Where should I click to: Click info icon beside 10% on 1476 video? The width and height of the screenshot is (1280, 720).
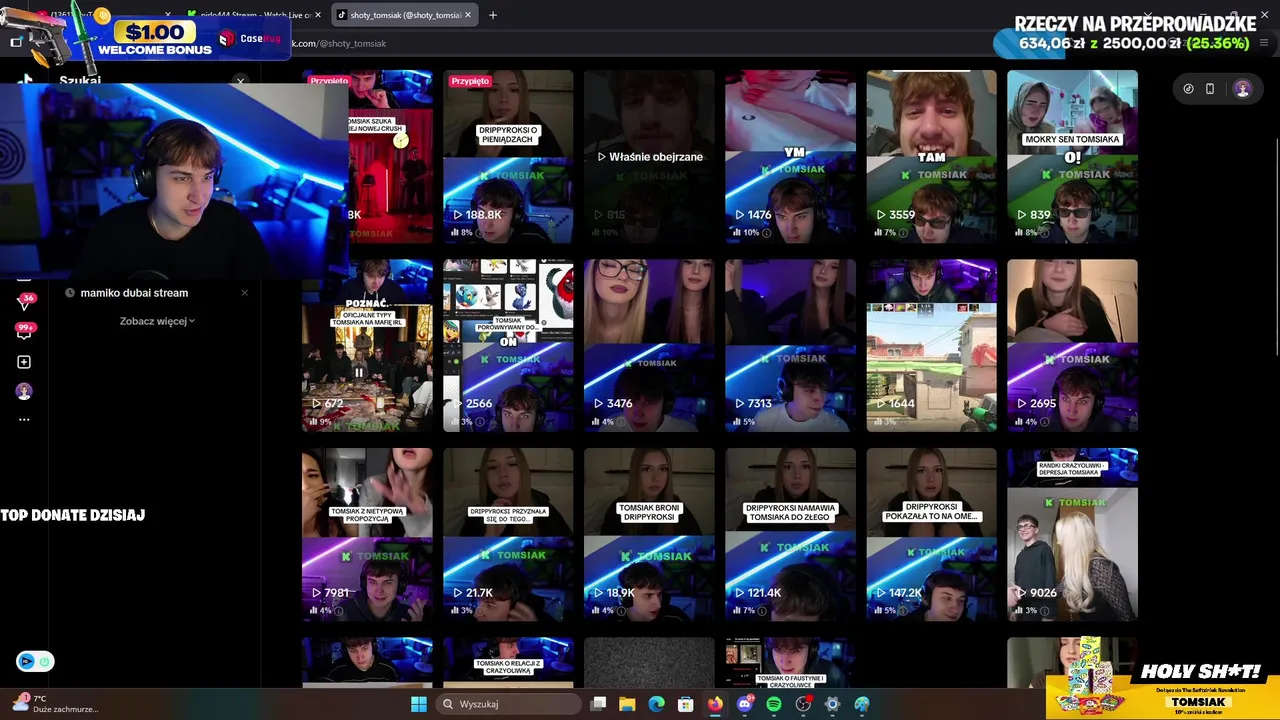pyautogui.click(x=766, y=233)
